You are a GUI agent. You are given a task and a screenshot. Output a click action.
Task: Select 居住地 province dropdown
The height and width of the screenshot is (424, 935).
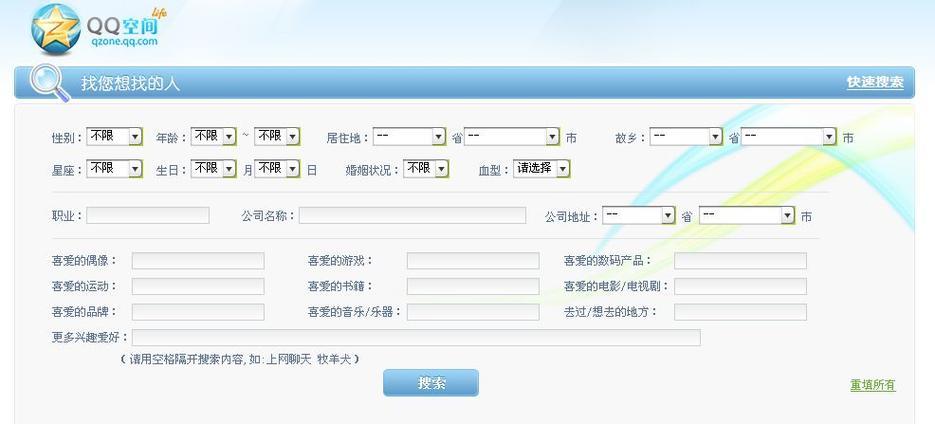[410, 137]
